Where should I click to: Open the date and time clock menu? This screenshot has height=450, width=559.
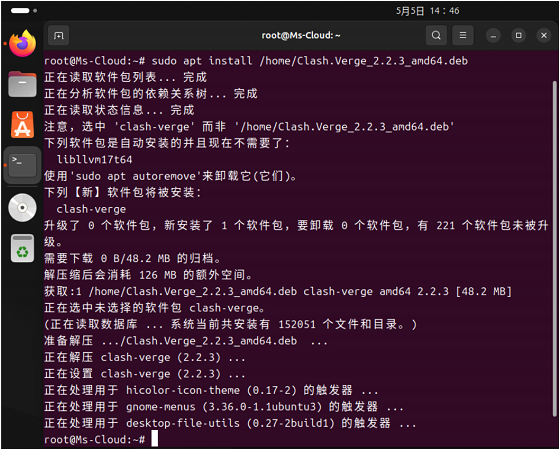427,11
